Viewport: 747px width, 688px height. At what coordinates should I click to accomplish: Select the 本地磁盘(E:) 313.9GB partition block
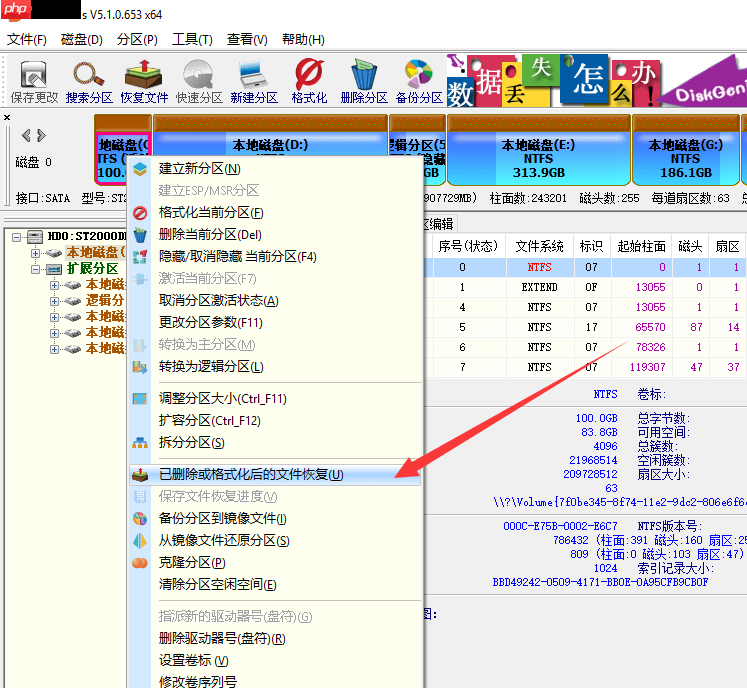(538, 158)
